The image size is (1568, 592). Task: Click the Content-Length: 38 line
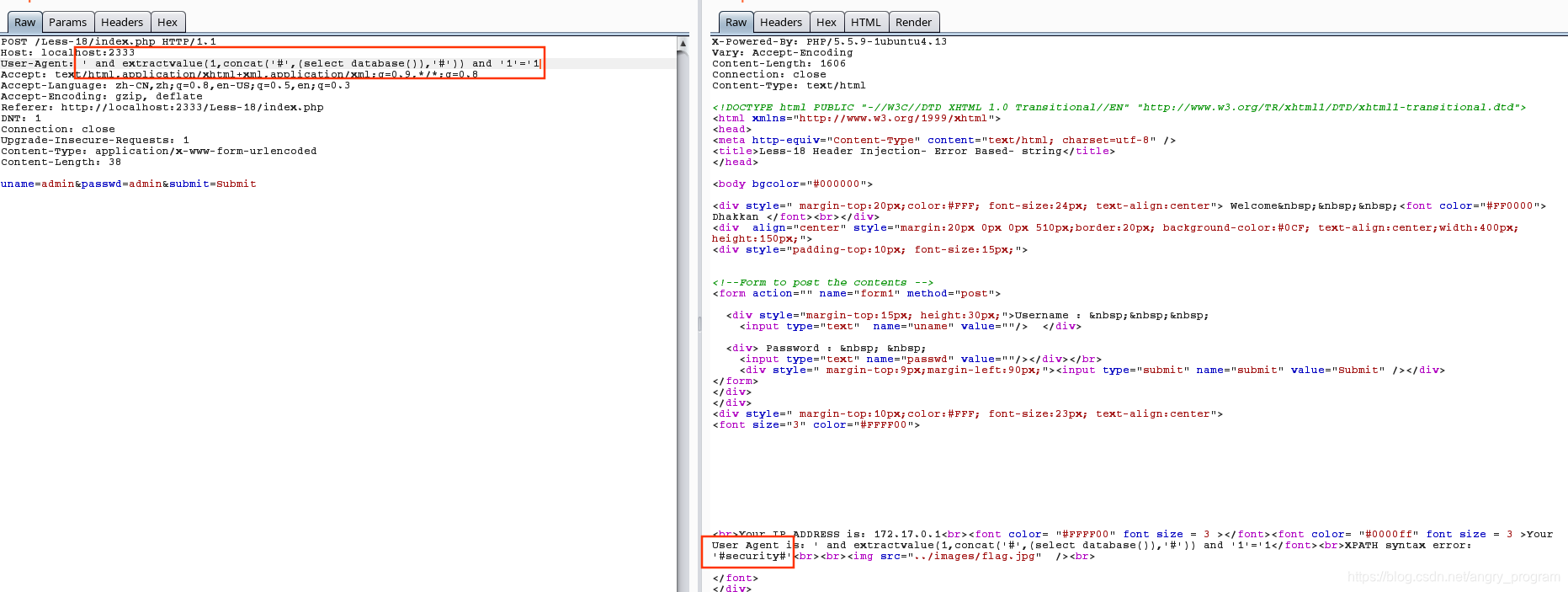(x=61, y=162)
